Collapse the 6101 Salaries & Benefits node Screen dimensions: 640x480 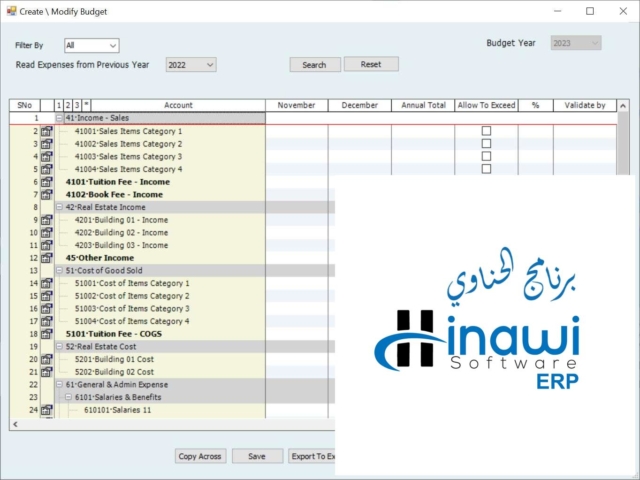68,397
